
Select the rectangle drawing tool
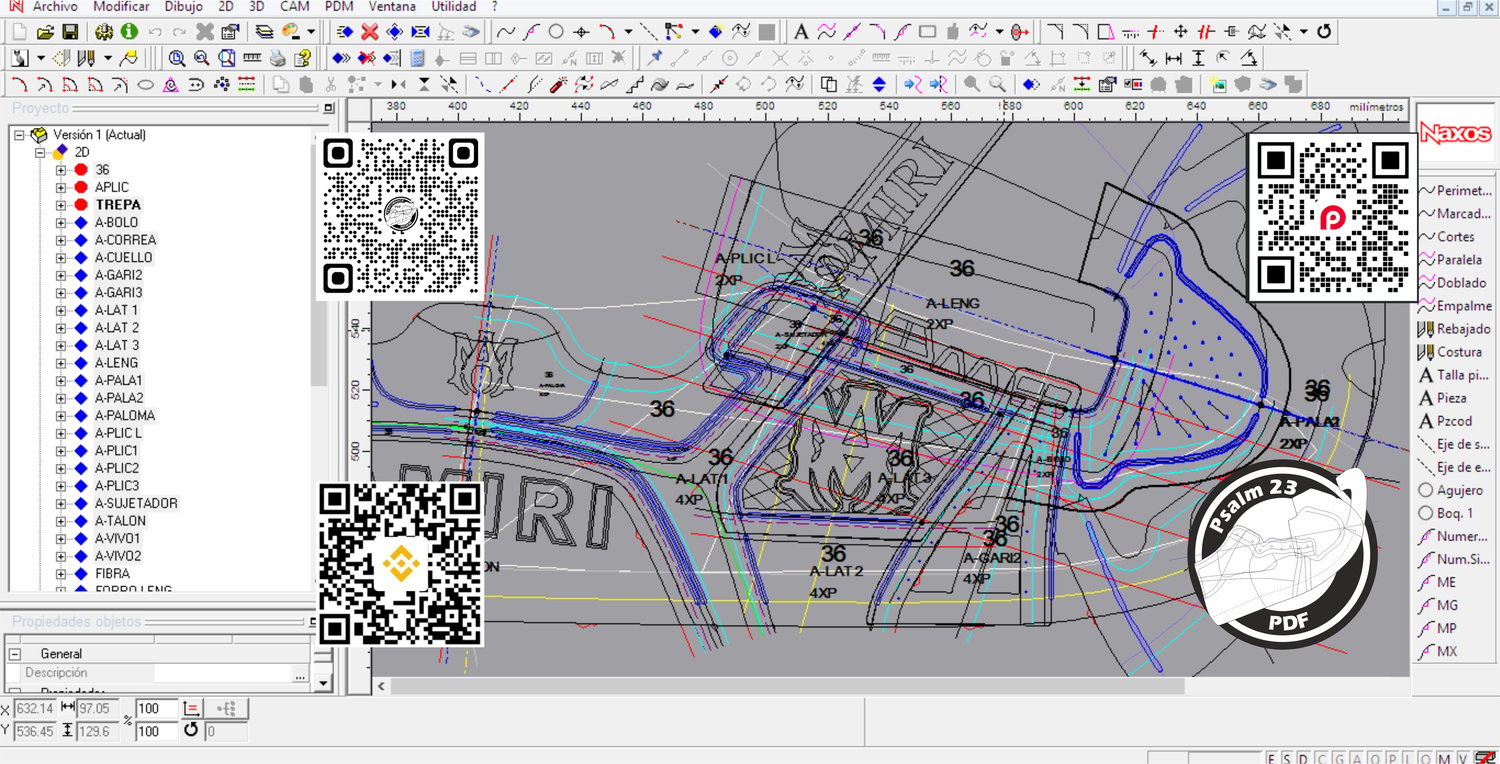(x=927, y=32)
